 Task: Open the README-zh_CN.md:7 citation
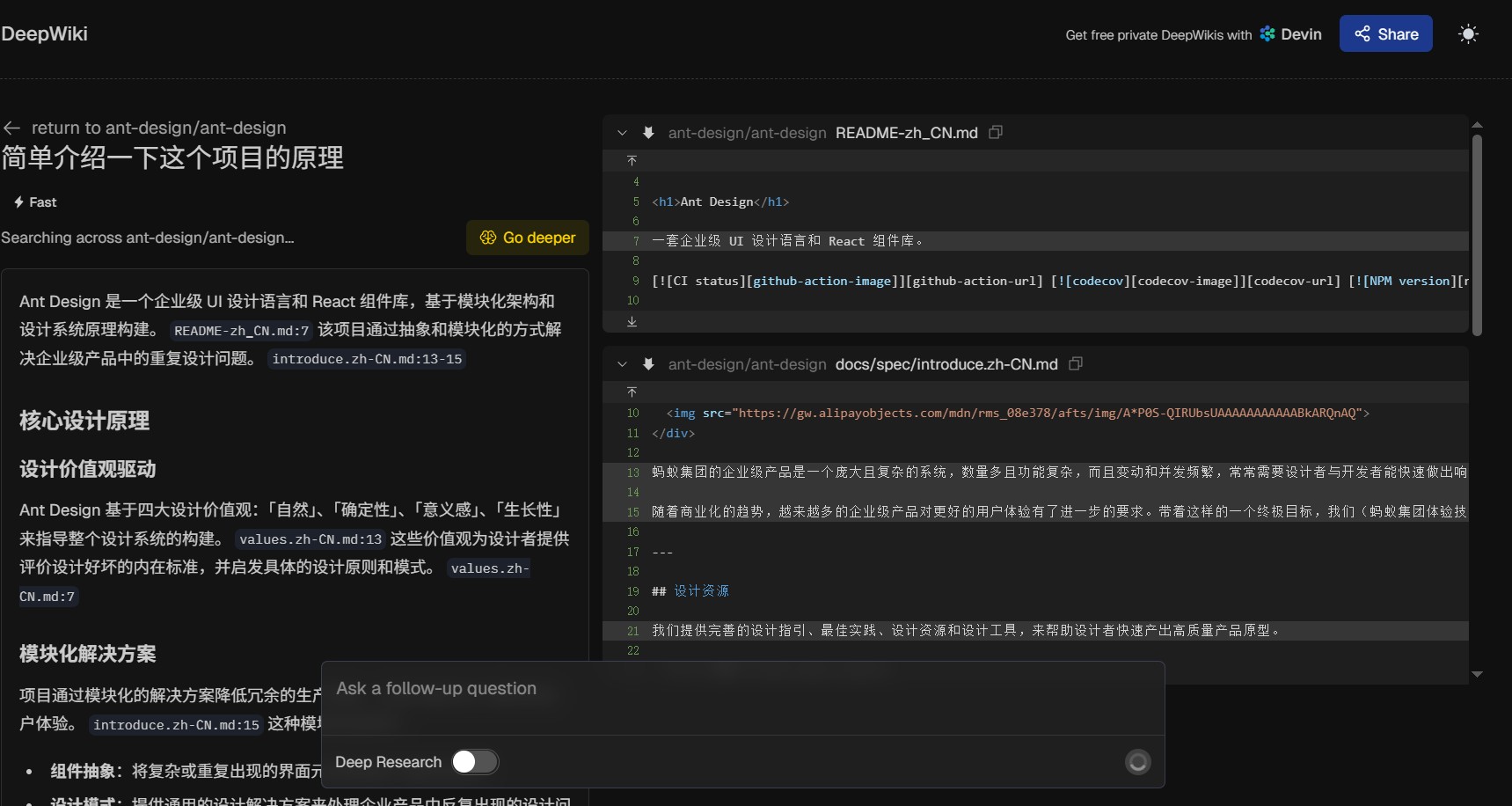(x=242, y=331)
